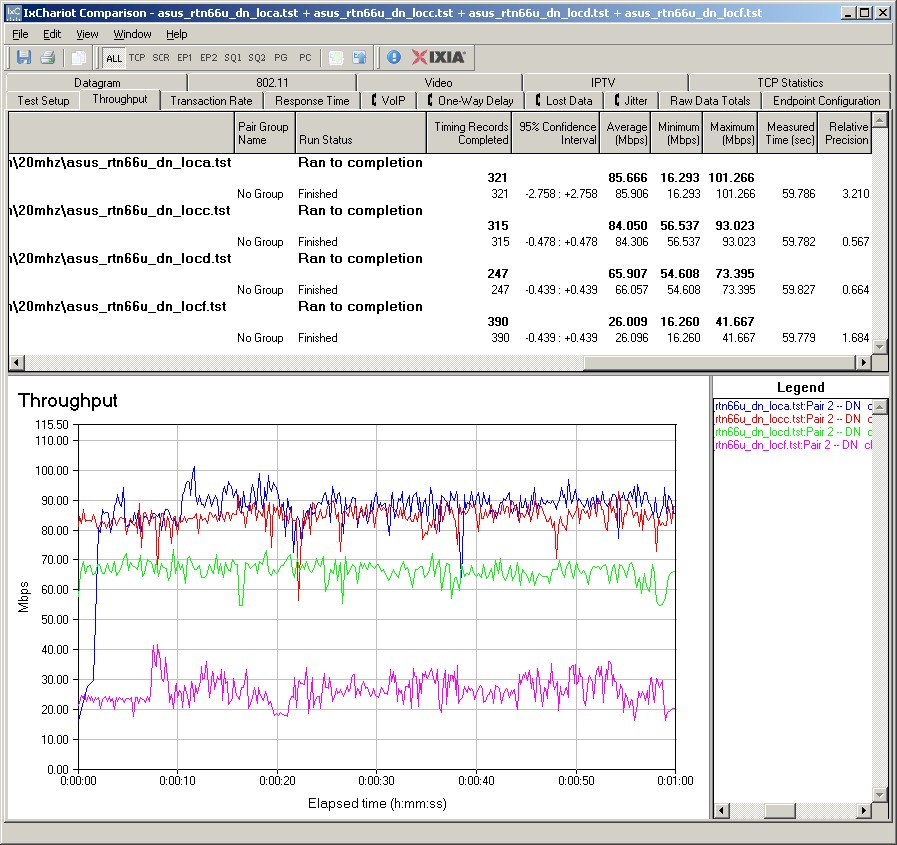Open the Window menu
This screenshot has height=845, width=897.
(x=132, y=34)
